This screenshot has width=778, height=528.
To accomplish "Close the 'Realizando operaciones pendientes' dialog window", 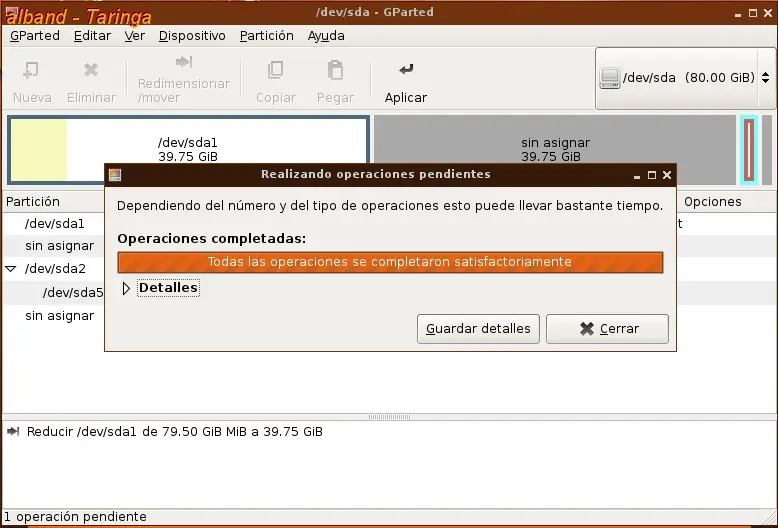I will 667,175.
